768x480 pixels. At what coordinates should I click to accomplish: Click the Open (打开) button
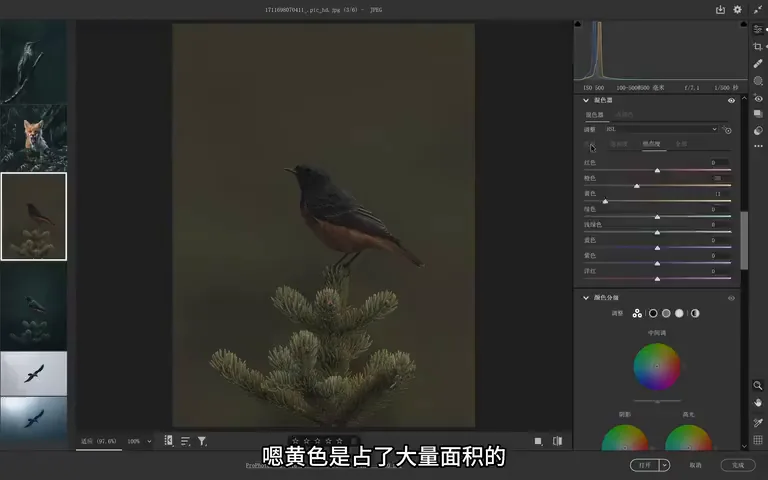(645, 465)
